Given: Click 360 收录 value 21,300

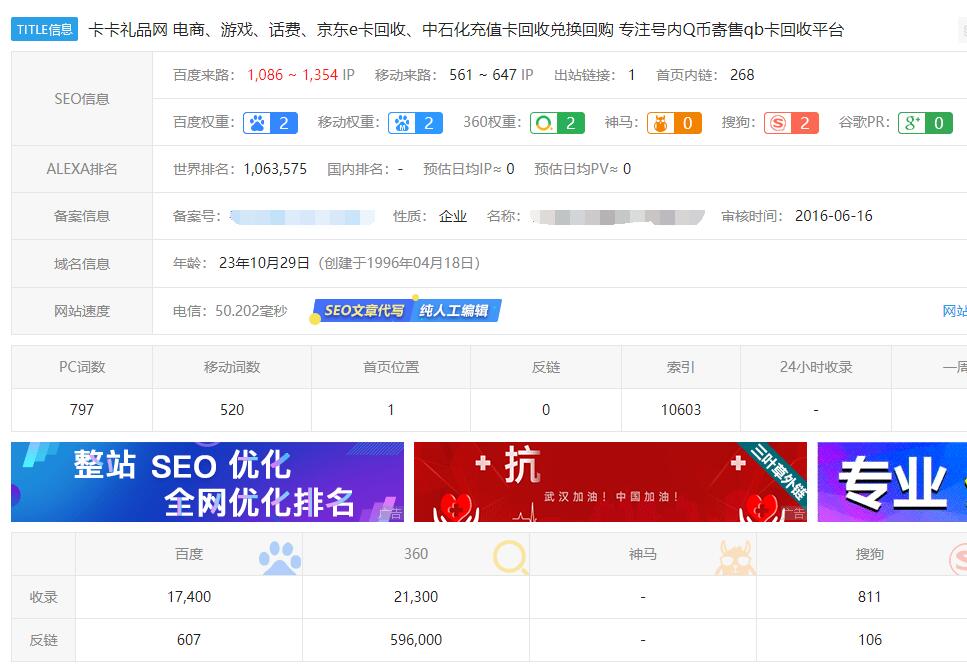Looking at the screenshot, I should click(416, 597).
